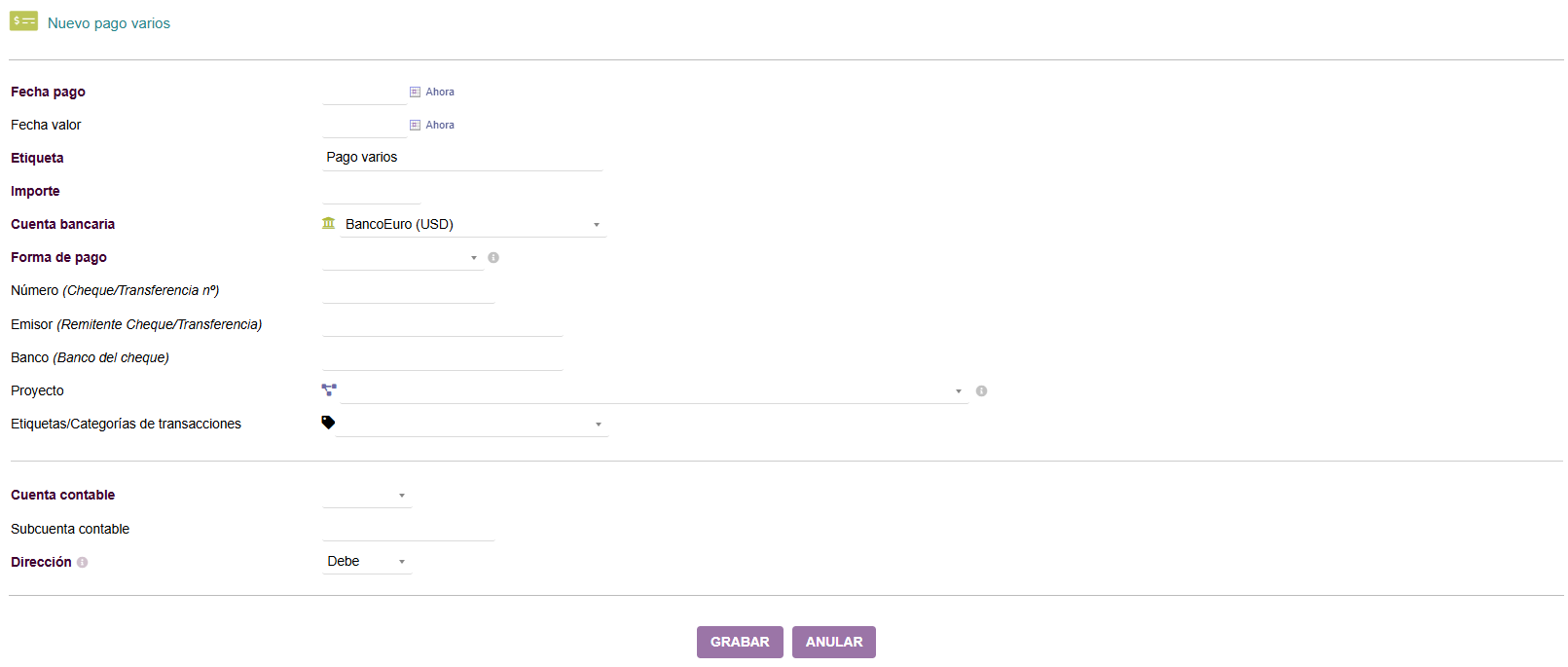Click the bank icon beside BancoEuro
This screenshot has height=667, width=1568.
(329, 224)
